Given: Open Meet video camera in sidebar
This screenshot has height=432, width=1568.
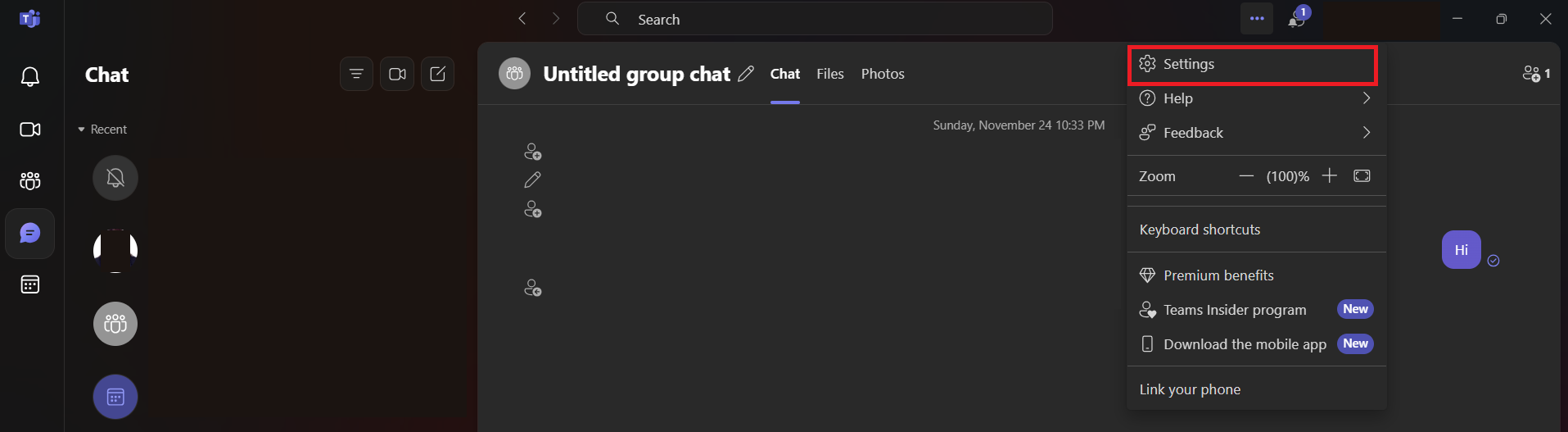Looking at the screenshot, I should click(x=30, y=130).
